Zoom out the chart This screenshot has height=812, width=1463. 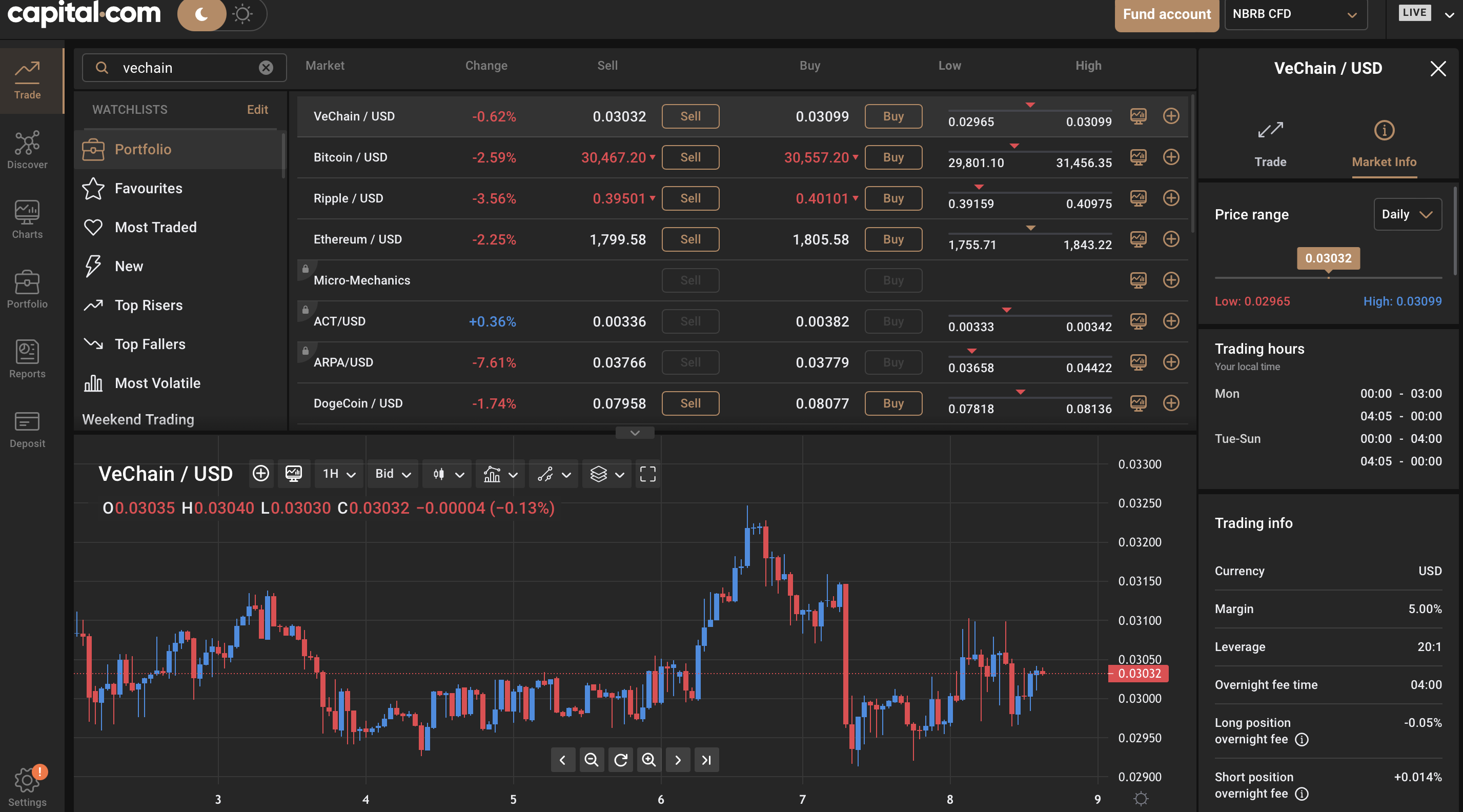[591, 760]
